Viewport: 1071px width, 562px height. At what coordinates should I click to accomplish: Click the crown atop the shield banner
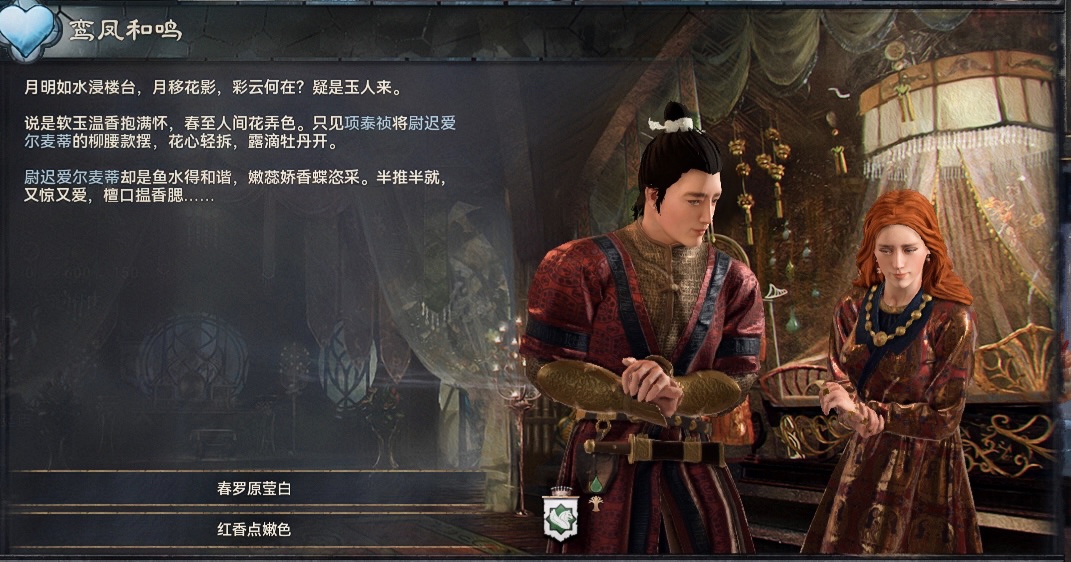(x=561, y=491)
